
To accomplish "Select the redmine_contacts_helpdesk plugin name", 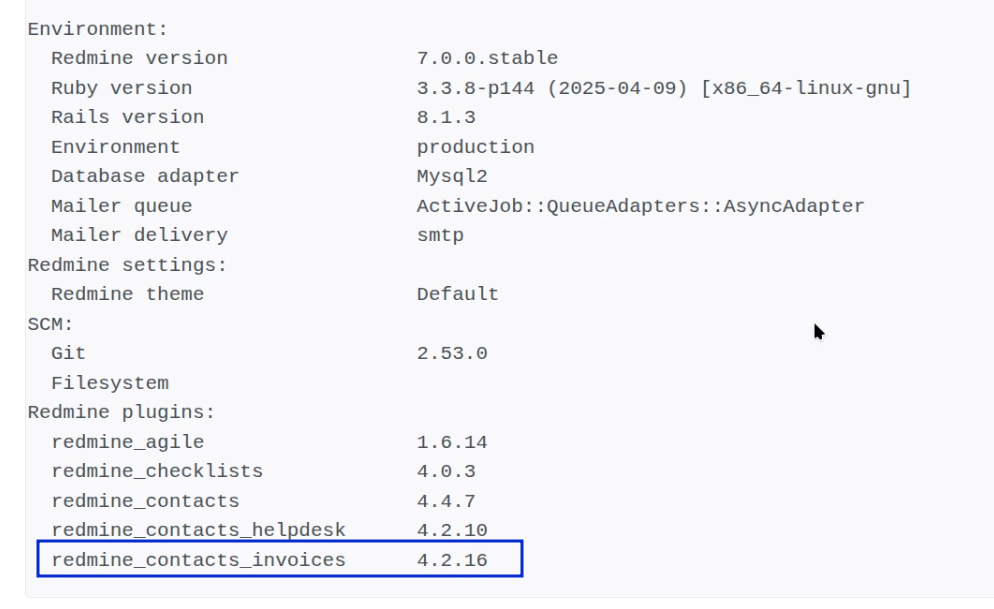I will (x=198, y=530).
